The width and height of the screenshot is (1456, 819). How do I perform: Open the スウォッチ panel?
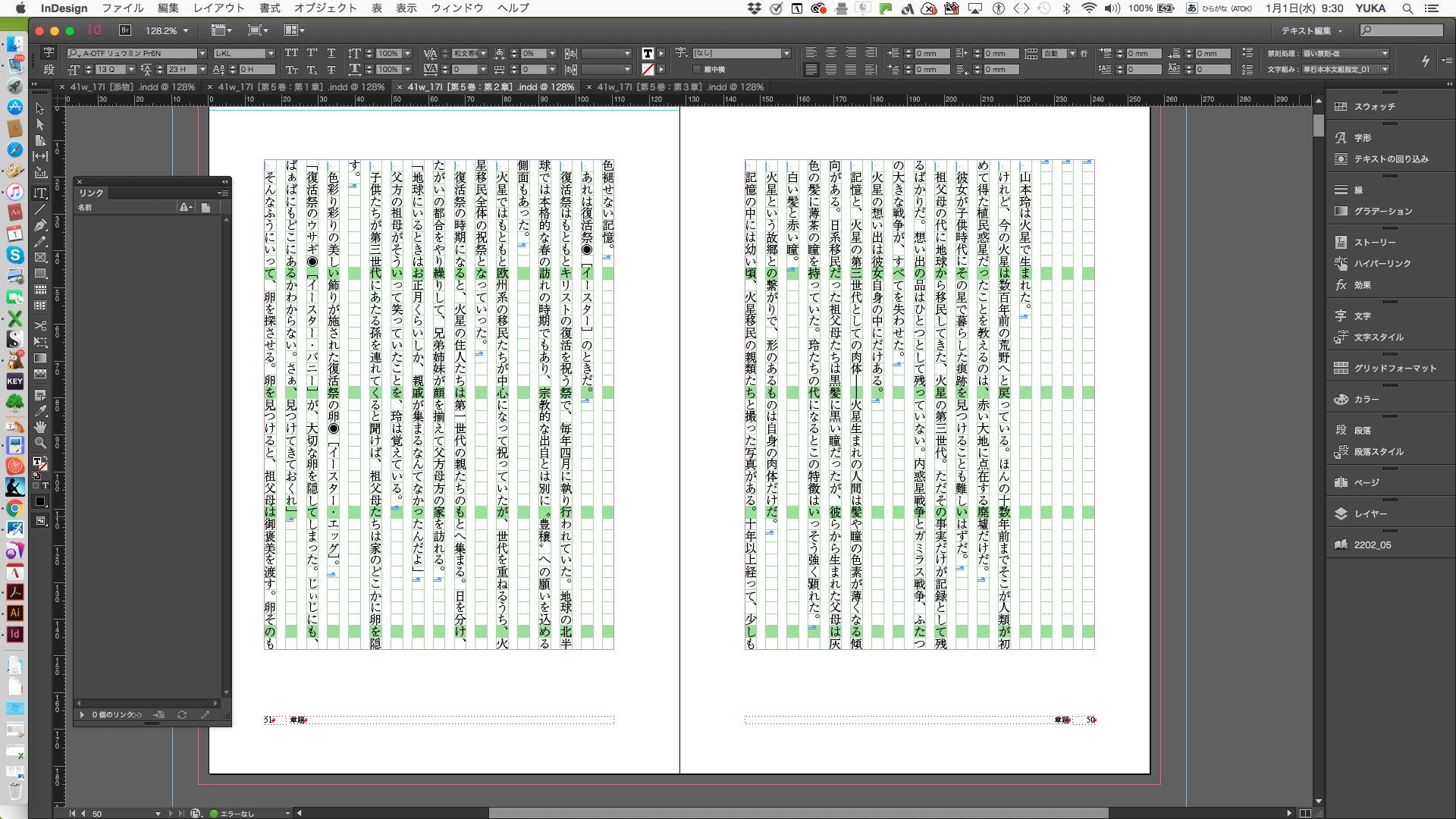pyautogui.click(x=1374, y=107)
